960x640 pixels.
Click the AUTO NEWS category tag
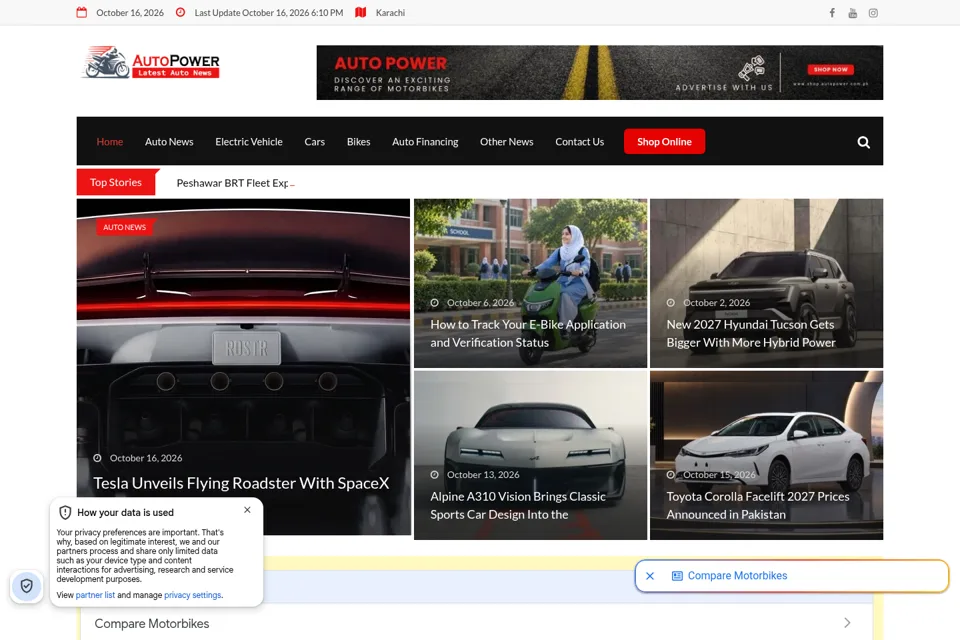coord(124,227)
